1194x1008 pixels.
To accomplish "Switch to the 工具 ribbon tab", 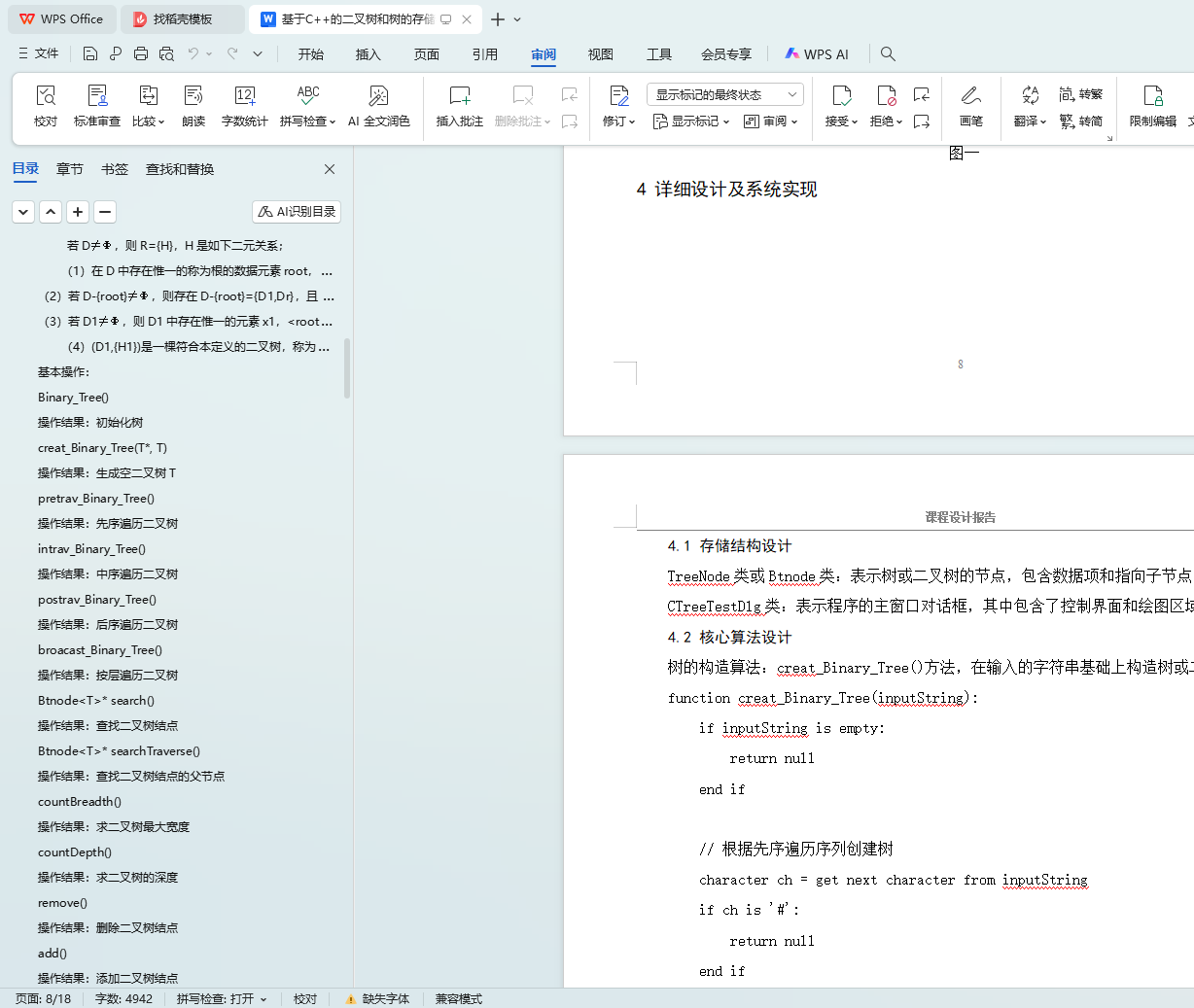I will (x=659, y=54).
